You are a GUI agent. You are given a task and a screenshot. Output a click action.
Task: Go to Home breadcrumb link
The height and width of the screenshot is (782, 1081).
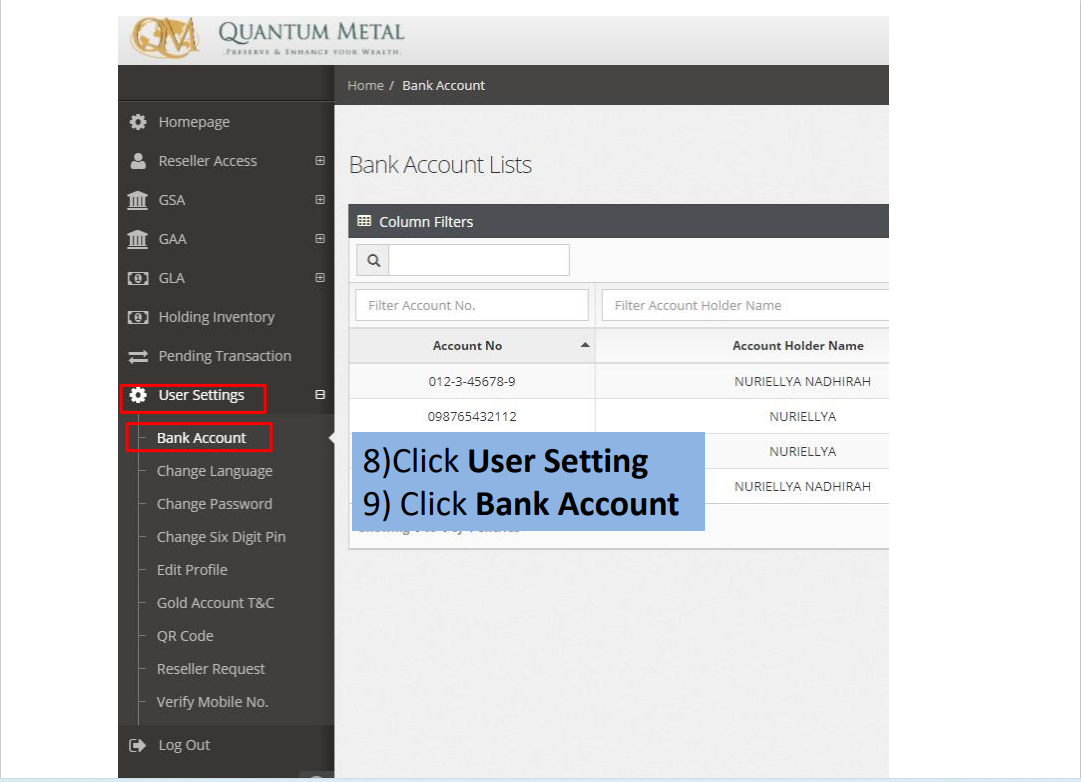(x=365, y=86)
